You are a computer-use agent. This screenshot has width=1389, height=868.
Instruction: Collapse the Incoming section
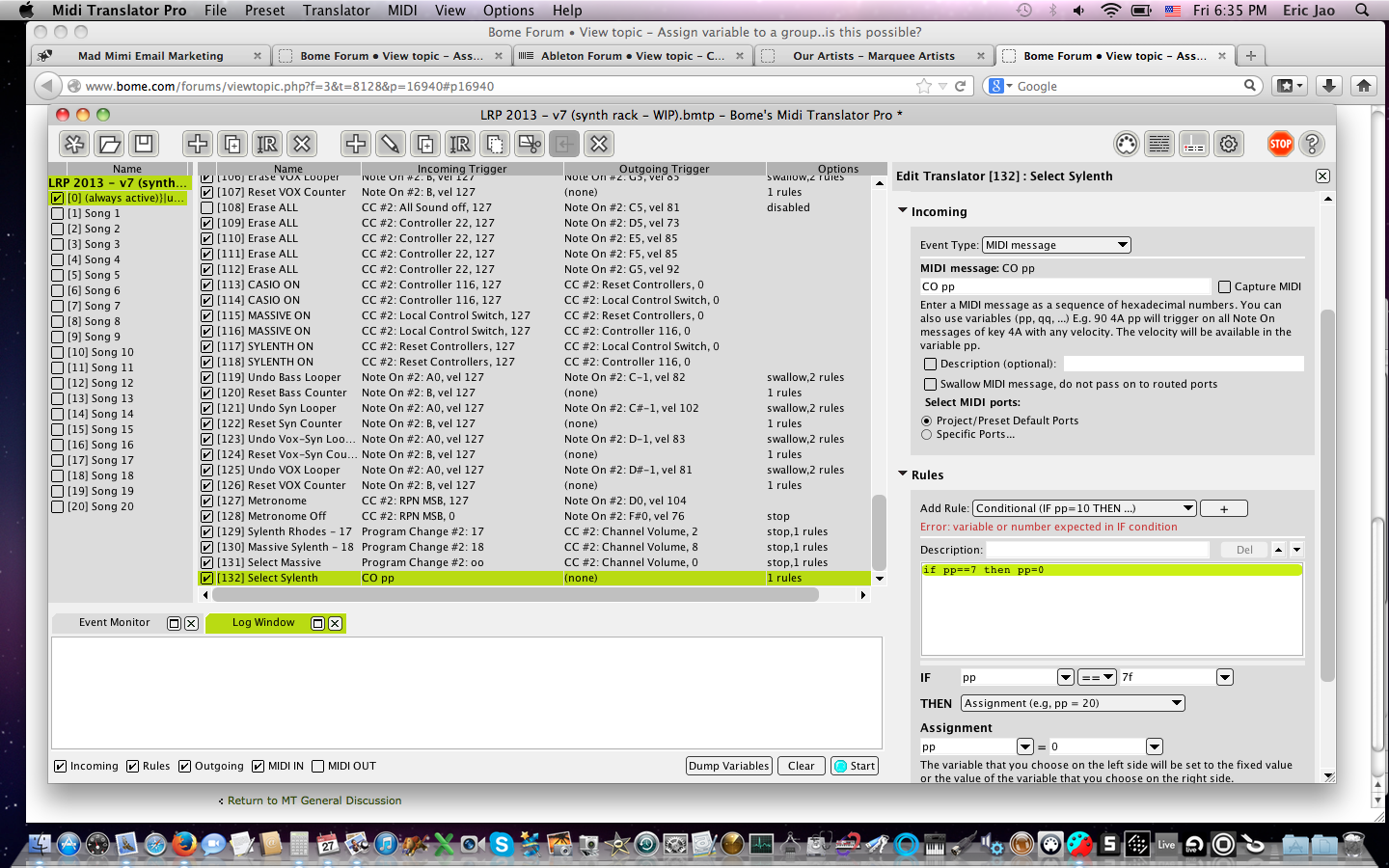click(903, 210)
